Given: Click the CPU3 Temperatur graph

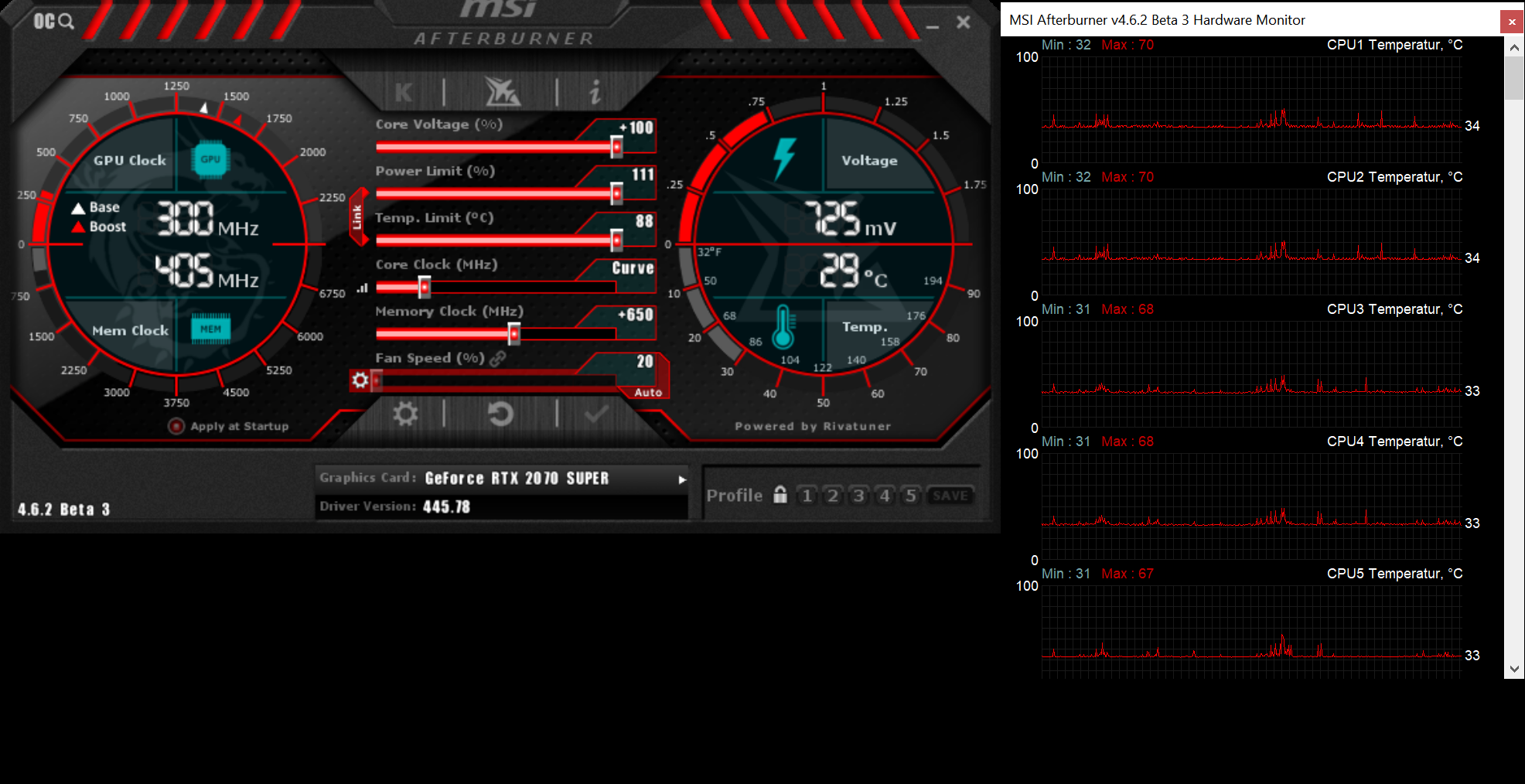Looking at the screenshot, I should tap(1251, 373).
